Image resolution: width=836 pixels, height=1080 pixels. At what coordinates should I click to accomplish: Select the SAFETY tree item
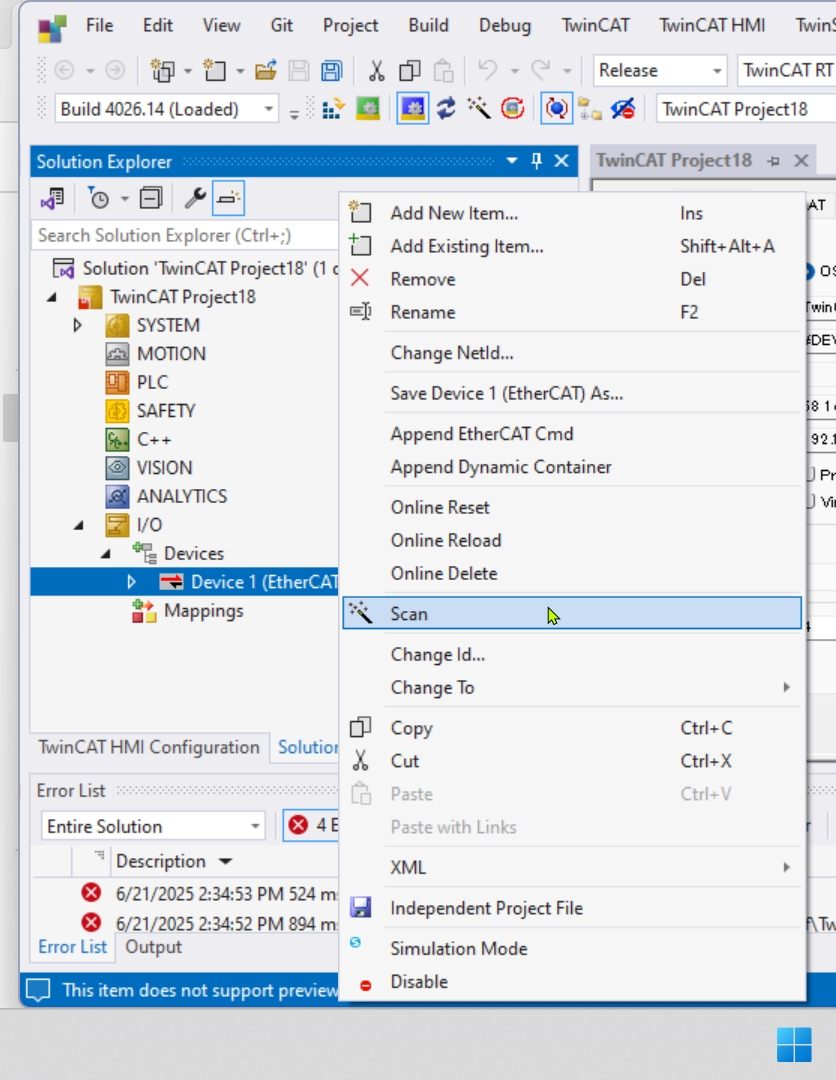point(166,411)
